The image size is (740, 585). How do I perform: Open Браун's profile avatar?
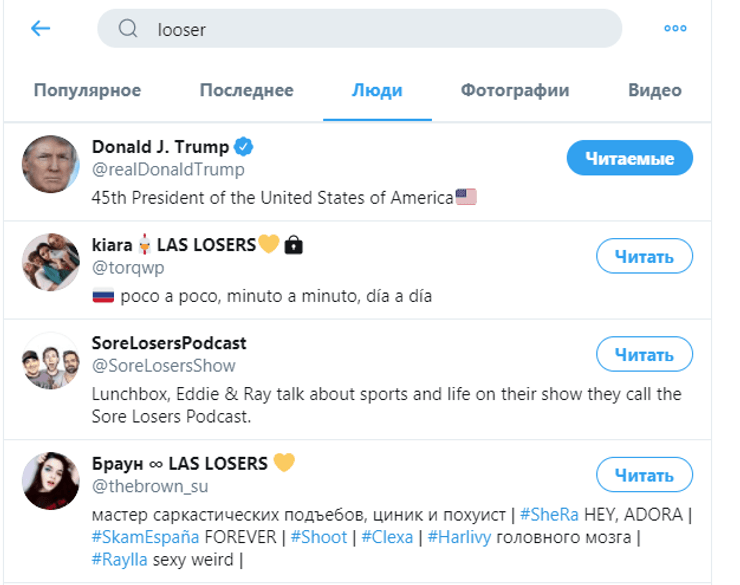50,480
